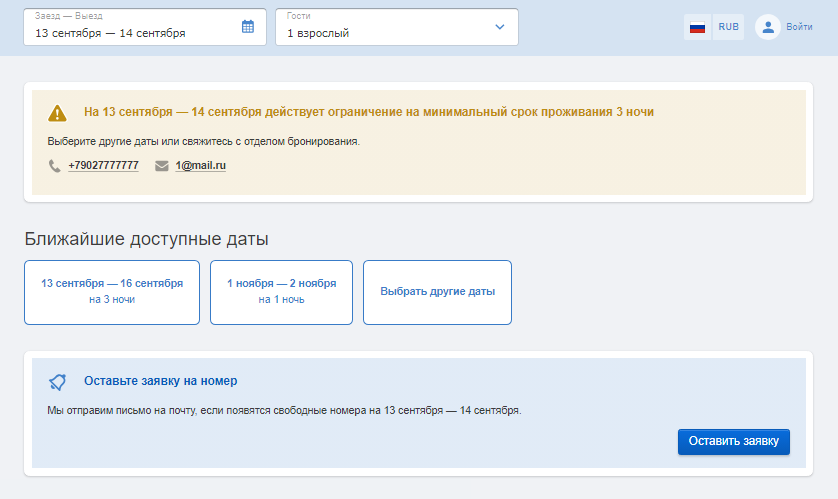This screenshot has height=499, width=838.
Task: Click the yellow warning triangle icon
Action: (57, 113)
